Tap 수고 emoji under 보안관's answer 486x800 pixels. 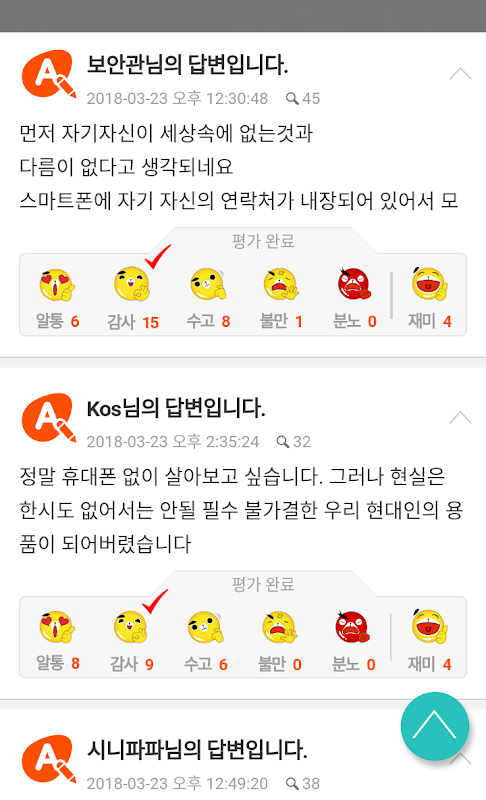(x=208, y=284)
